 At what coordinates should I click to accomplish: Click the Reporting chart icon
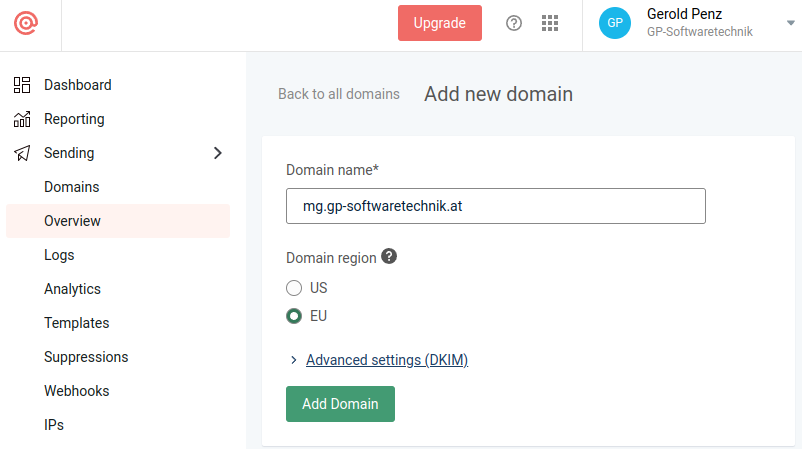click(22, 119)
